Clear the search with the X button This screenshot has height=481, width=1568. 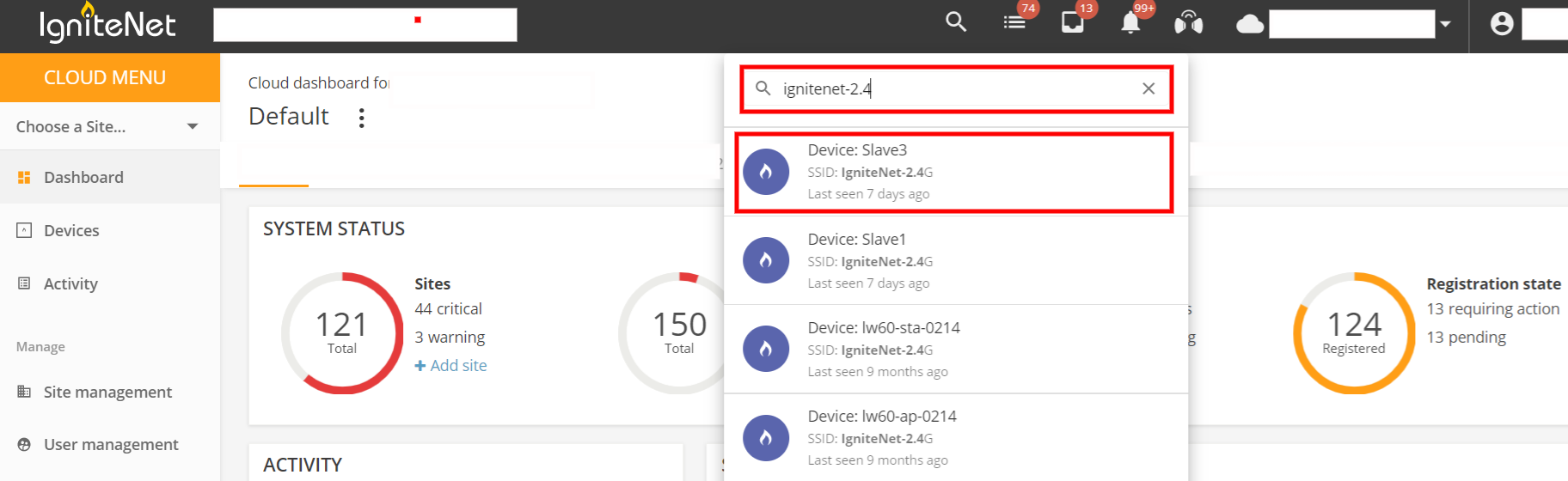(x=1148, y=88)
